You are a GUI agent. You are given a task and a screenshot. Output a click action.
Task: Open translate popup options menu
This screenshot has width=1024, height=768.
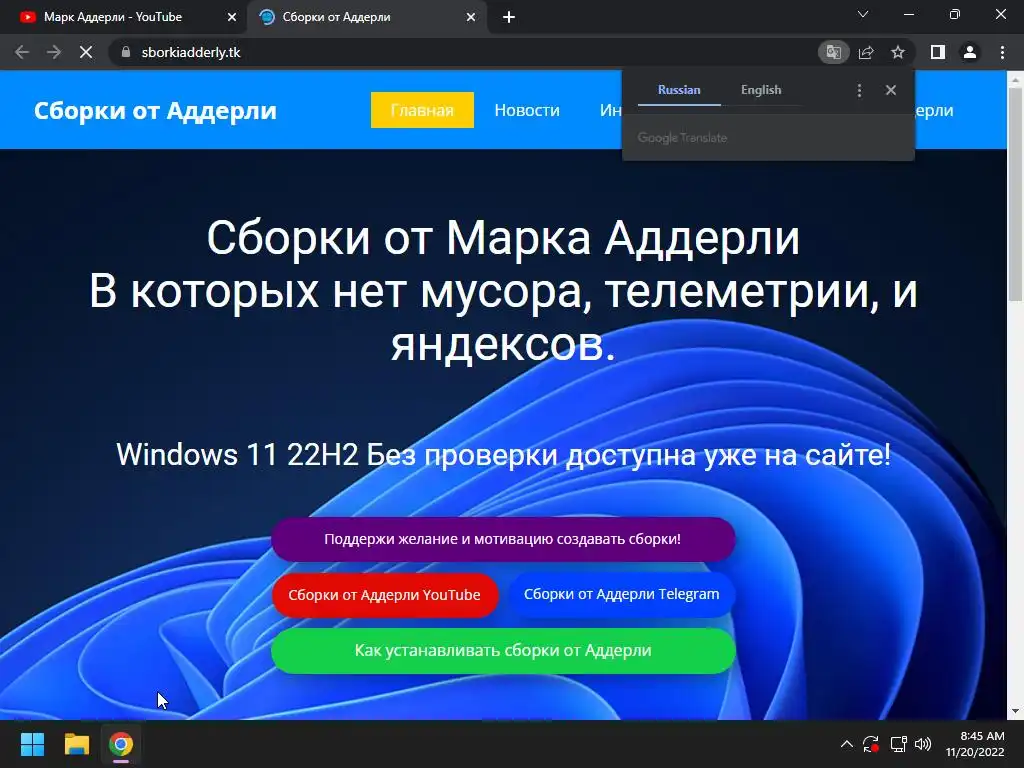point(859,90)
